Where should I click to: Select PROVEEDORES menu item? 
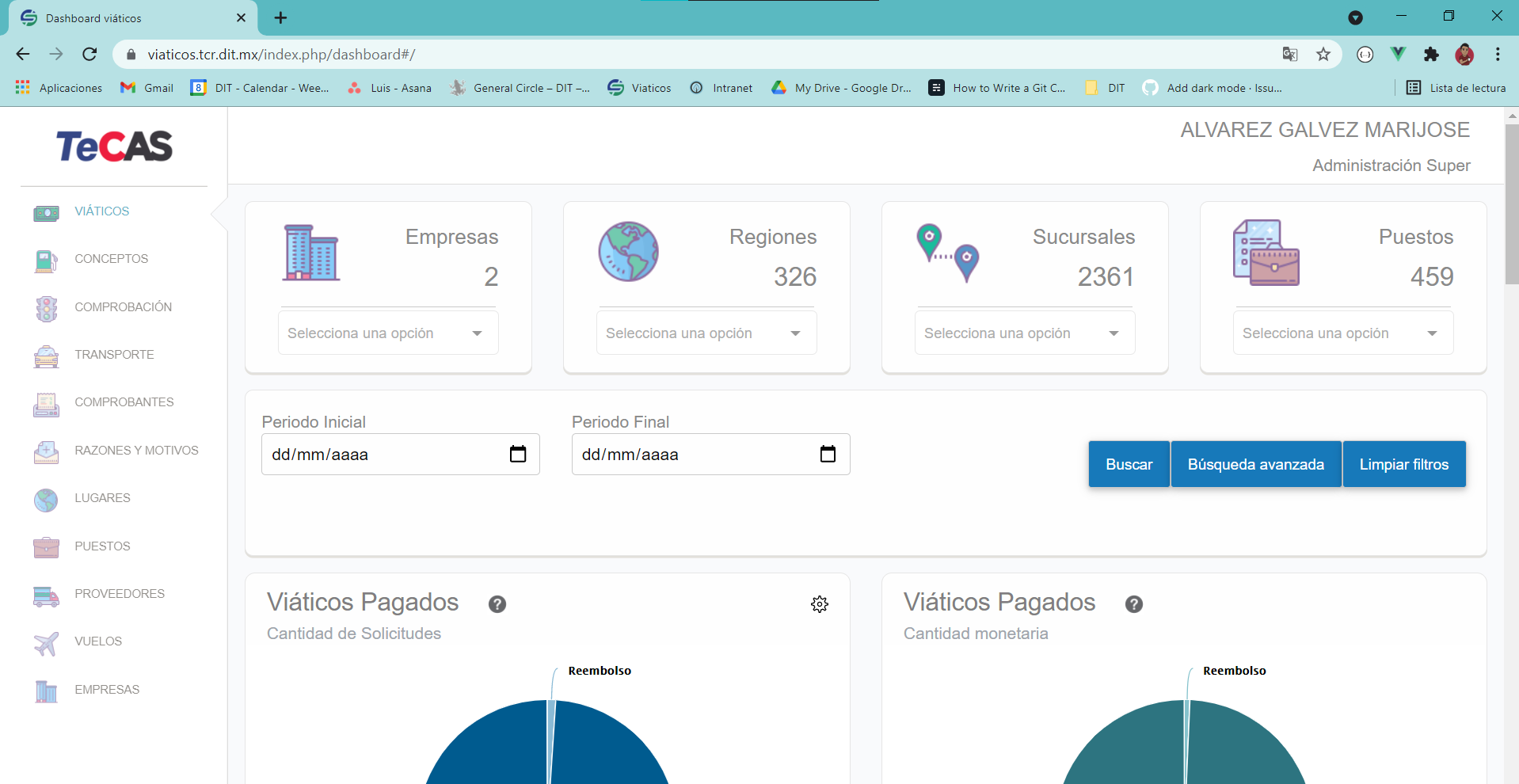120,594
